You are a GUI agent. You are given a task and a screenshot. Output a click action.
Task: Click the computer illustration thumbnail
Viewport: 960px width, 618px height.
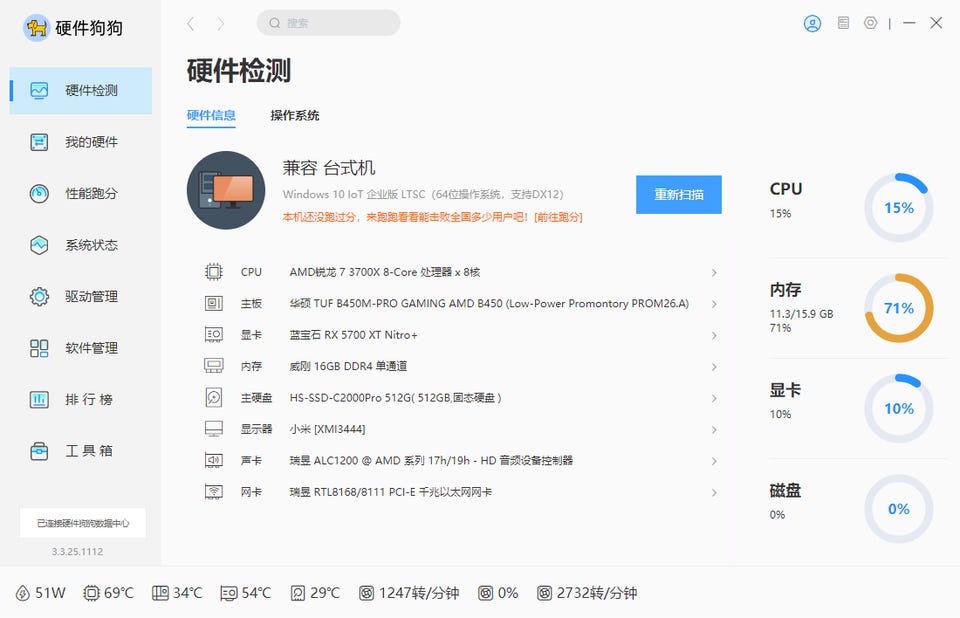coord(226,190)
